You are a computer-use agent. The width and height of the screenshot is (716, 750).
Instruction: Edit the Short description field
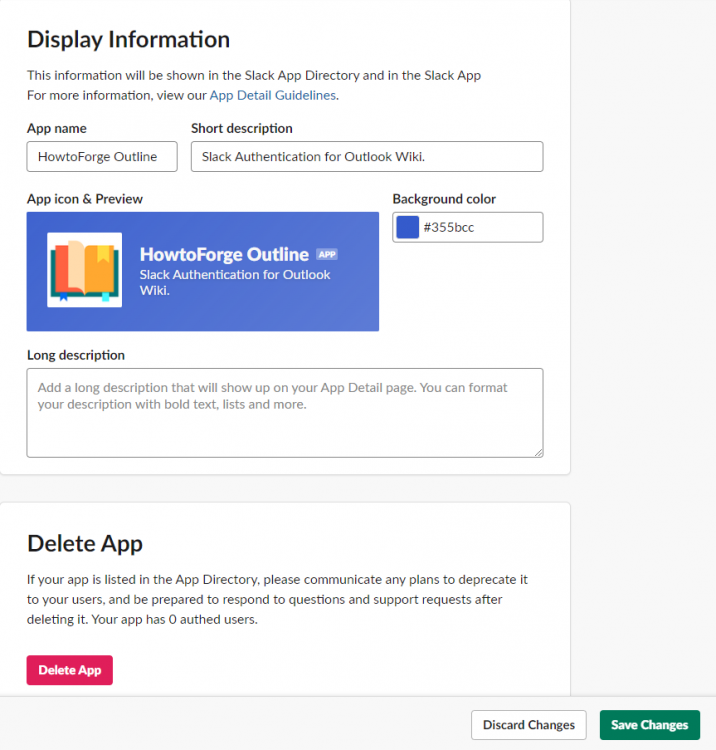(x=367, y=156)
